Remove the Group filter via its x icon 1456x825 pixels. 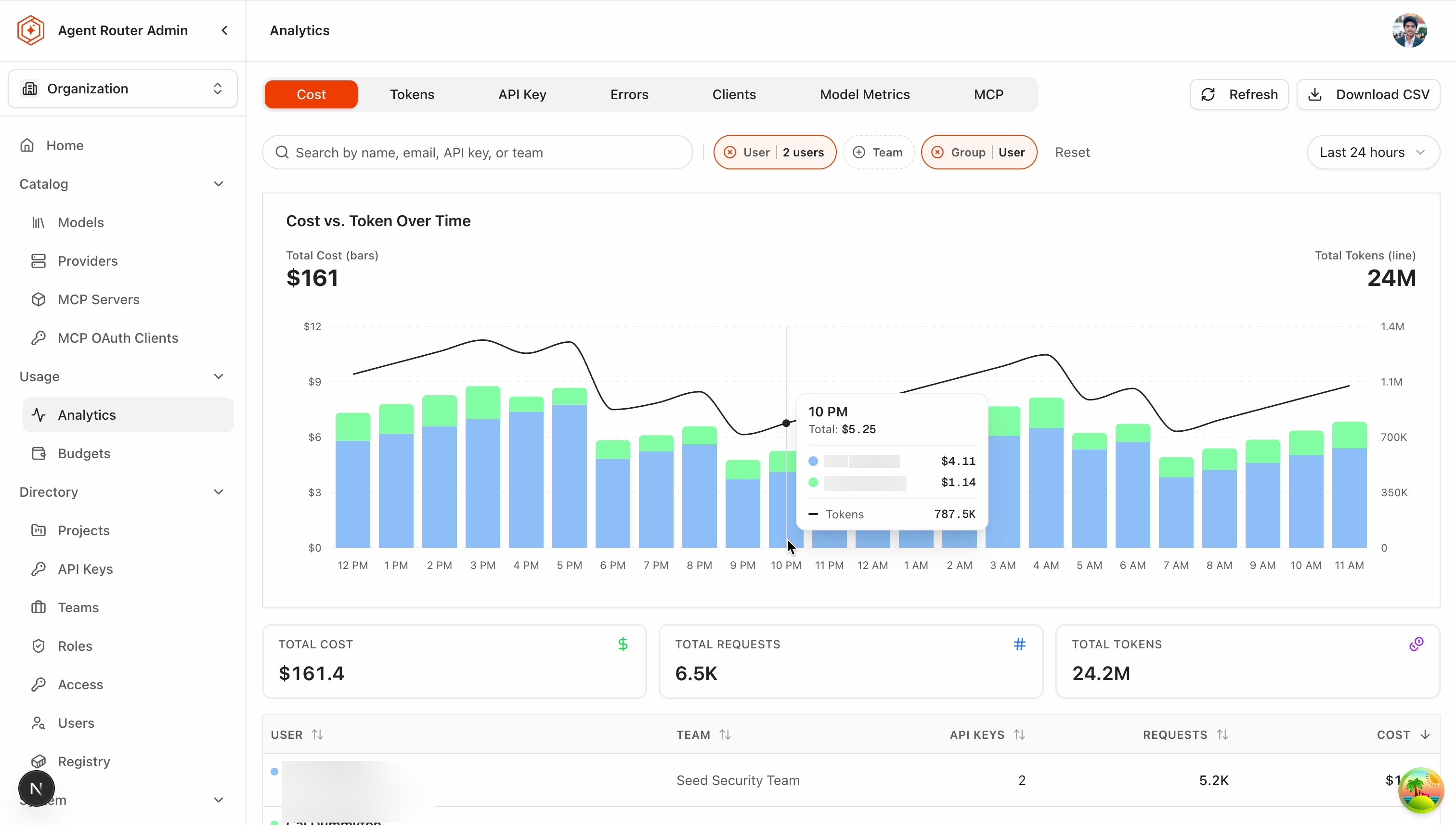(x=937, y=153)
